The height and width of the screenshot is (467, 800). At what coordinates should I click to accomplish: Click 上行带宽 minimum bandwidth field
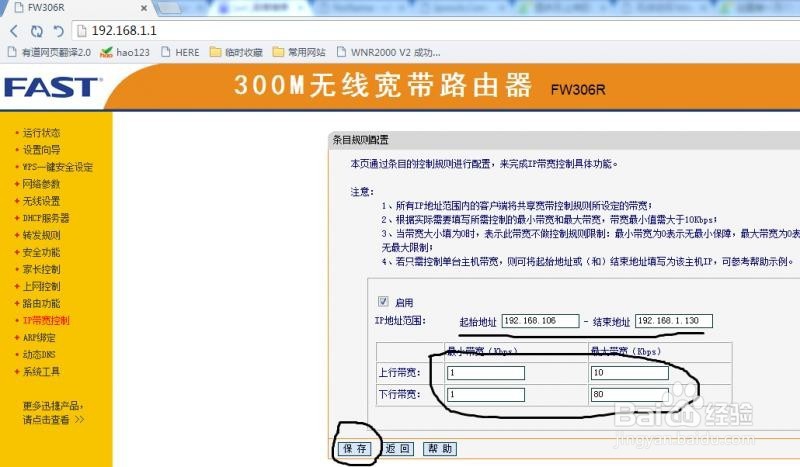coord(486,373)
